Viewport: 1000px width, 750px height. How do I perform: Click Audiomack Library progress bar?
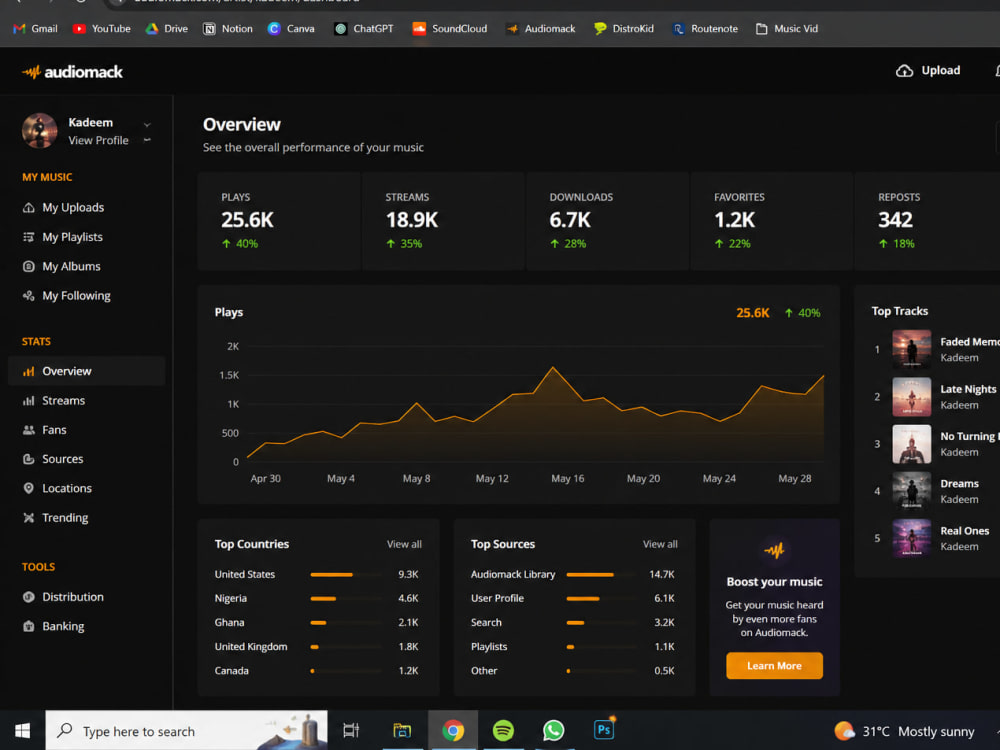tap(602, 575)
